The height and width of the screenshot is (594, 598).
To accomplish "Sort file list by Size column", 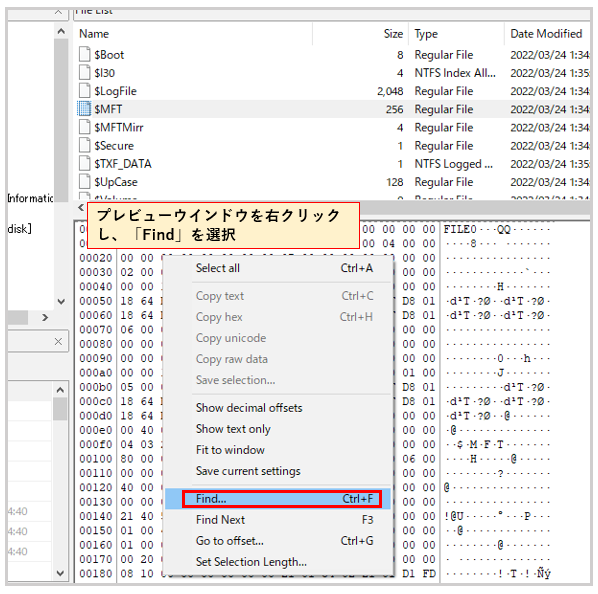I will 361,34.
